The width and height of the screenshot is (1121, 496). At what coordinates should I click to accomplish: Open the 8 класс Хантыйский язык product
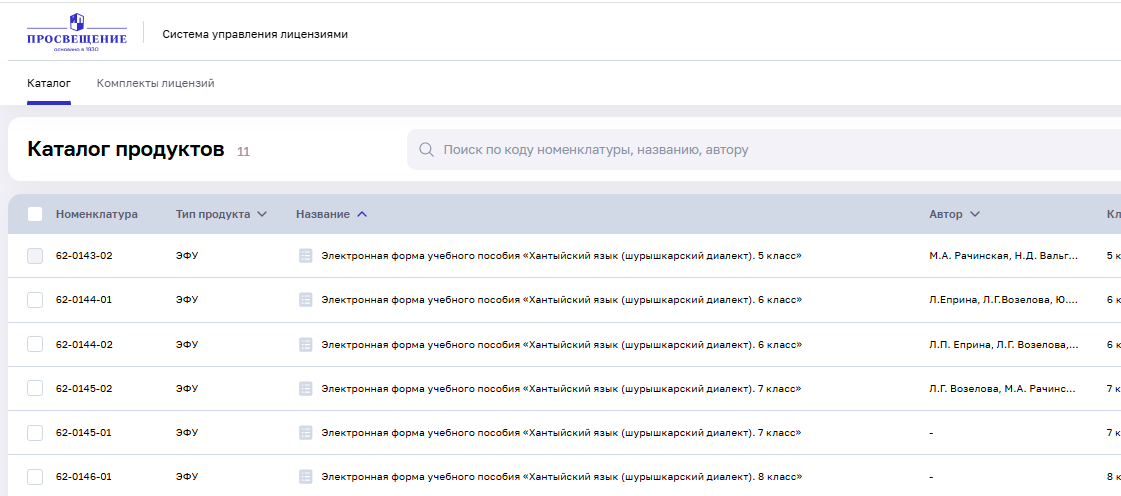[x=560, y=477]
